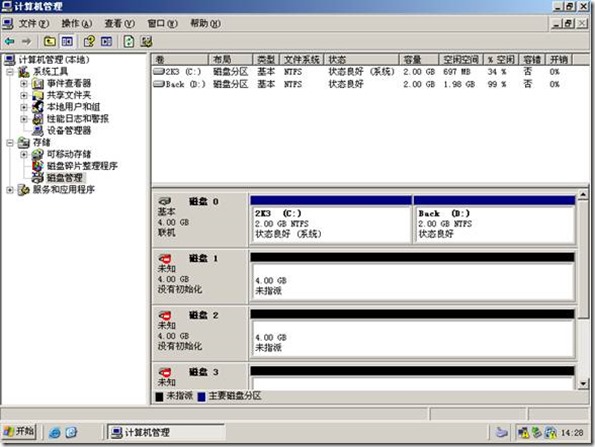Viewport: 595px width, 447px height.
Task: Click the 磁盘 0 disk icon
Action: tap(165, 201)
